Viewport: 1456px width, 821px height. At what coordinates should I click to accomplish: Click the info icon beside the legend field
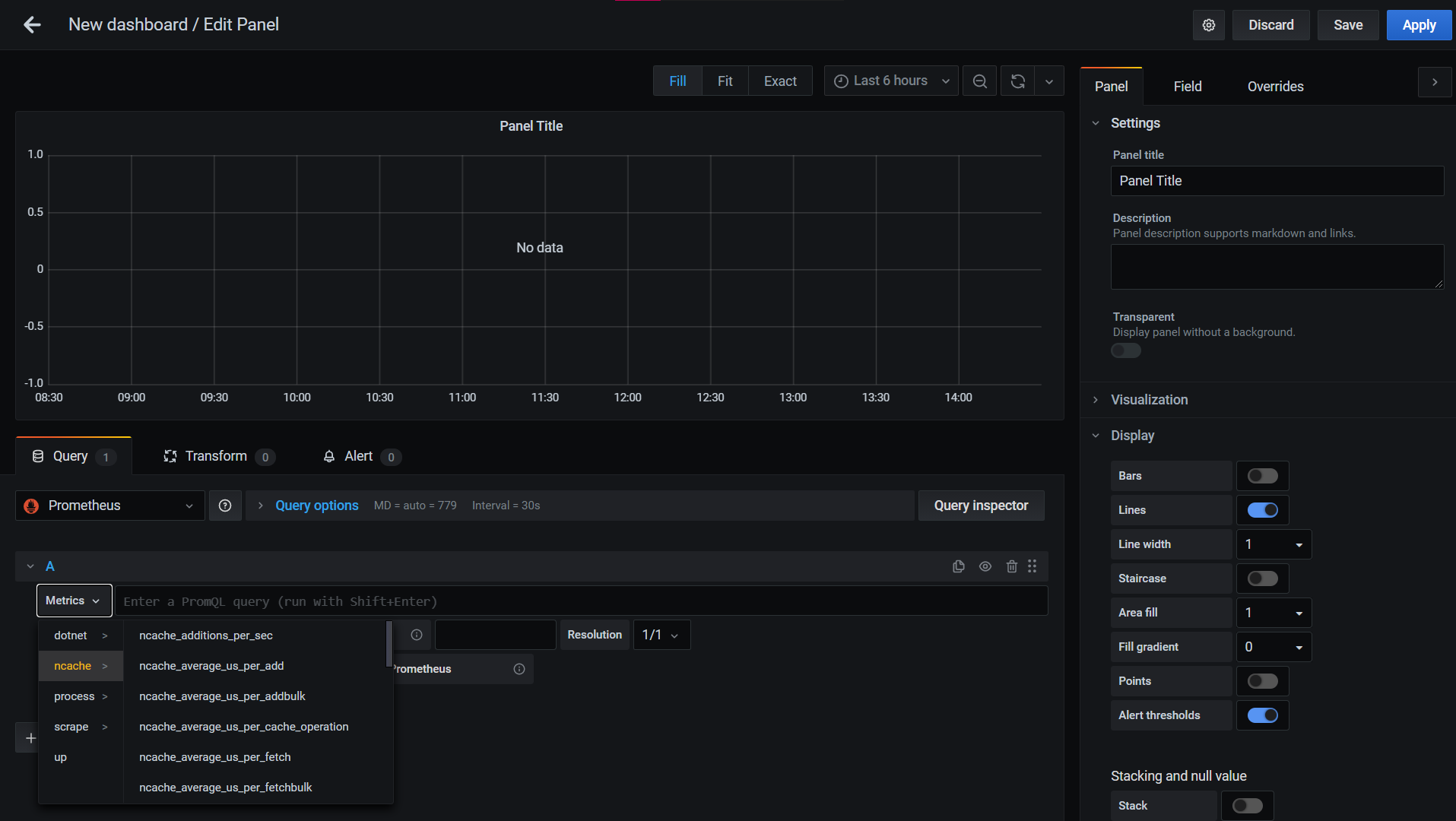[417, 635]
